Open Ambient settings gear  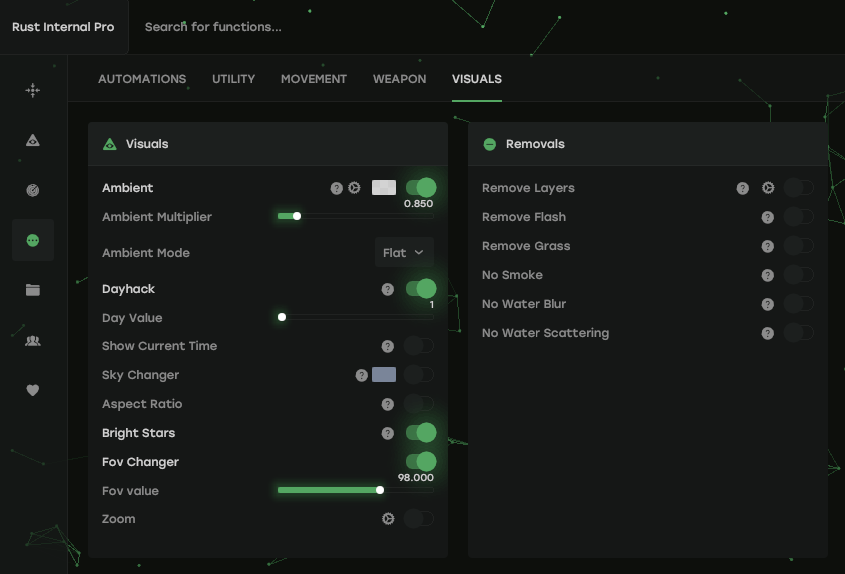tap(354, 188)
